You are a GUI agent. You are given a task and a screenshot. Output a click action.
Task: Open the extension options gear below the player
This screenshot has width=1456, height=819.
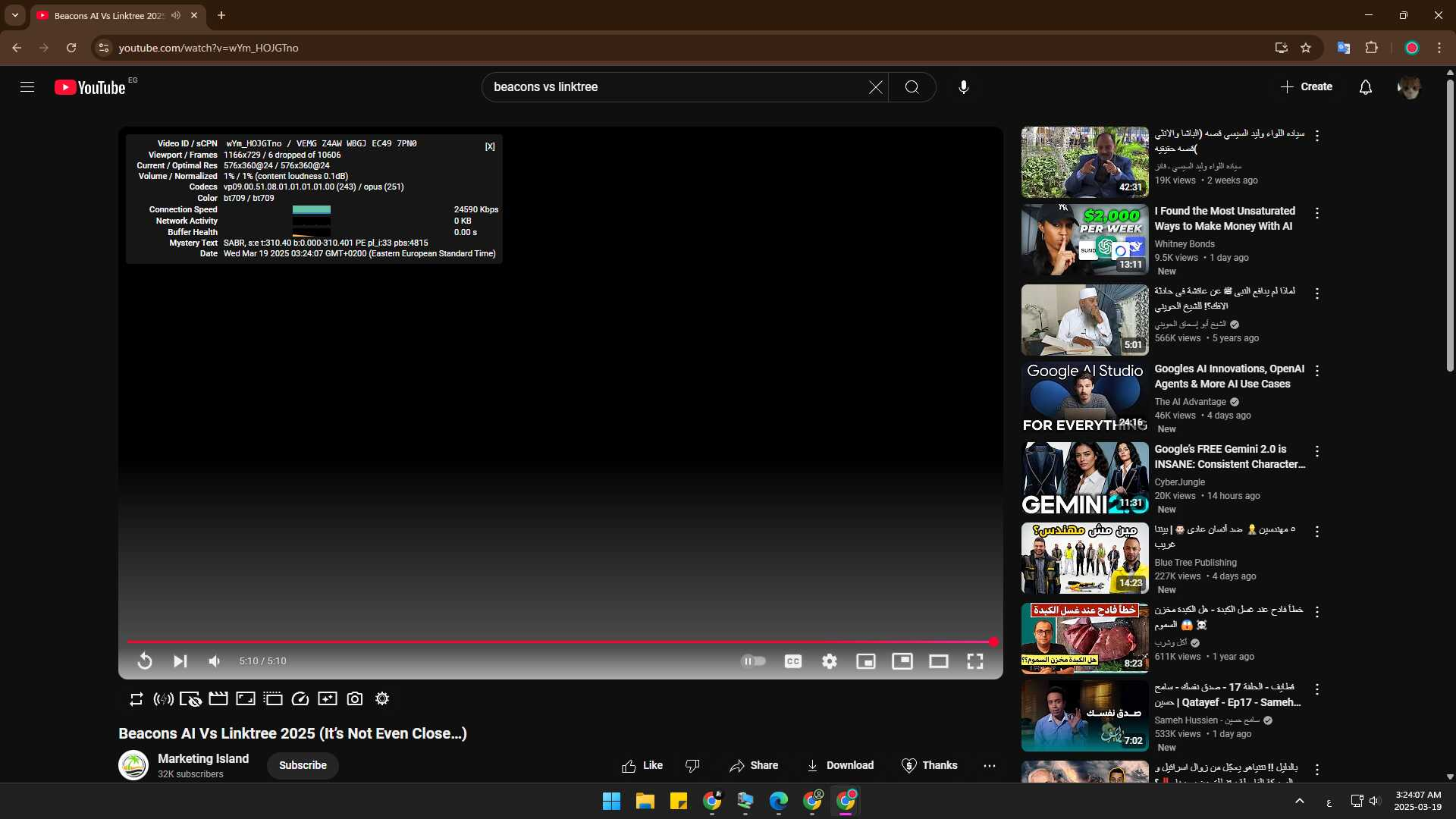(x=382, y=699)
